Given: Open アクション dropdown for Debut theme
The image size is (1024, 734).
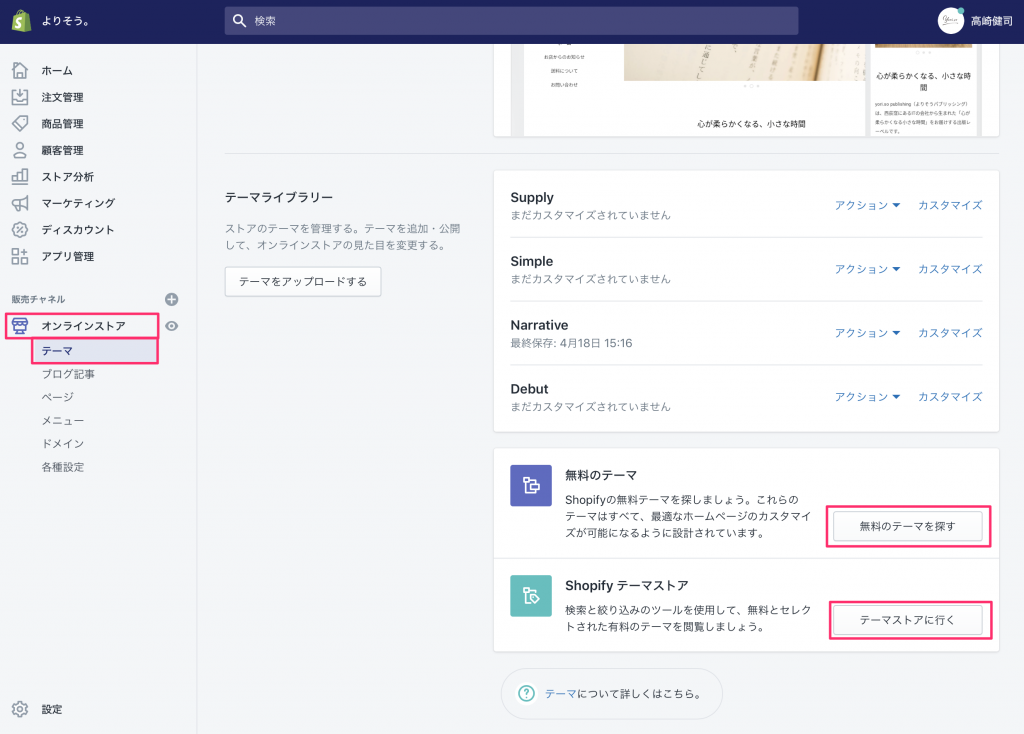Looking at the screenshot, I should pos(867,397).
